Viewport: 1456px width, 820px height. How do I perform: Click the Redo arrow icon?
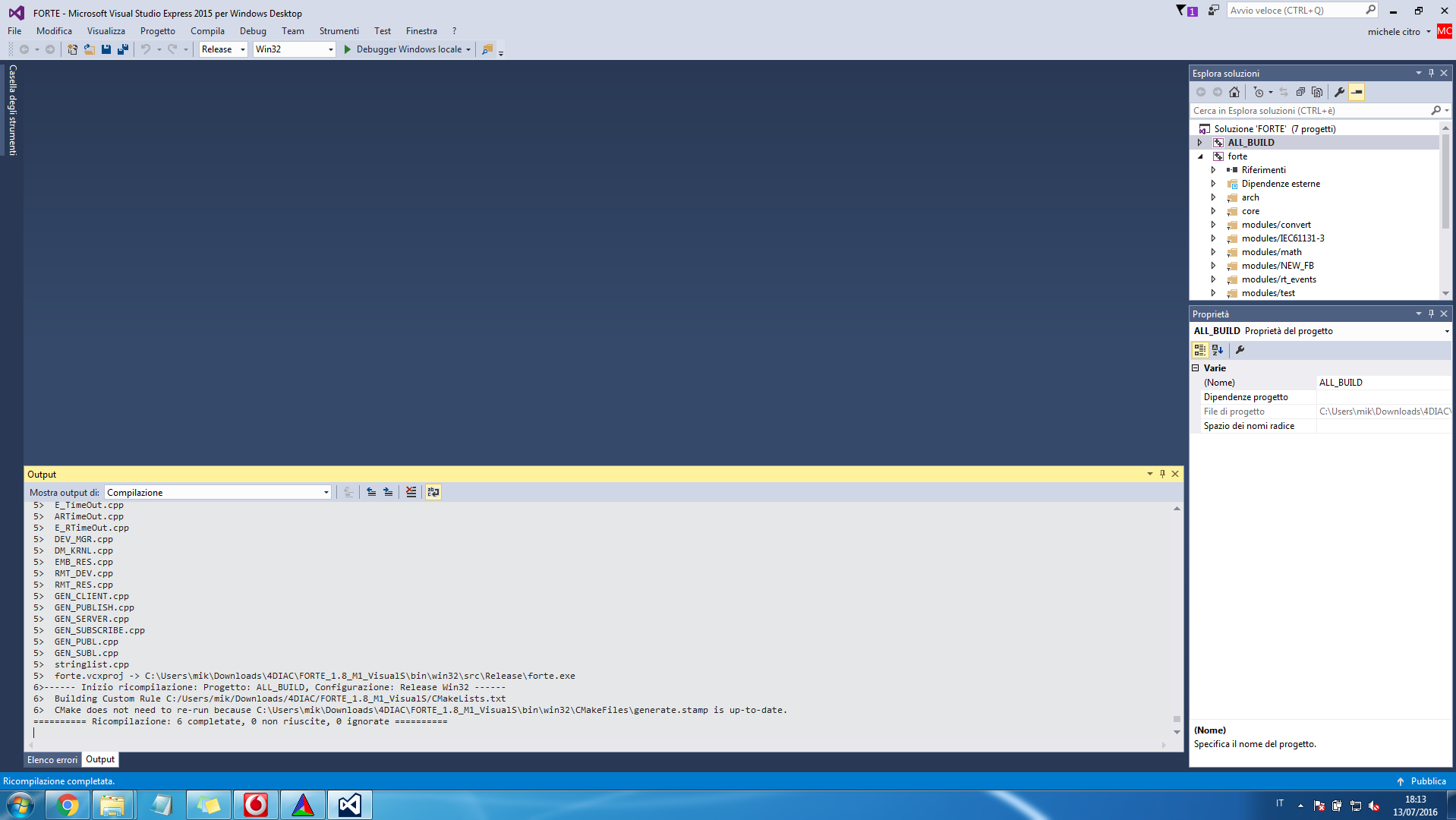tap(172, 49)
